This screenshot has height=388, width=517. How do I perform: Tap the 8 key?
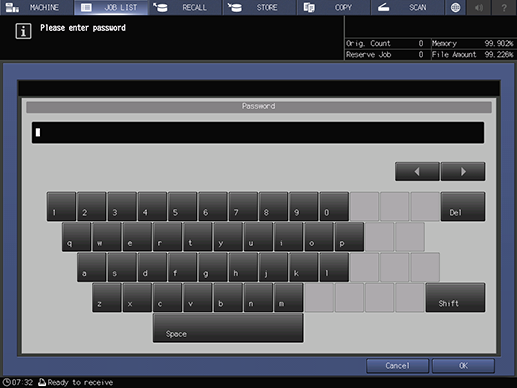[x=274, y=206]
